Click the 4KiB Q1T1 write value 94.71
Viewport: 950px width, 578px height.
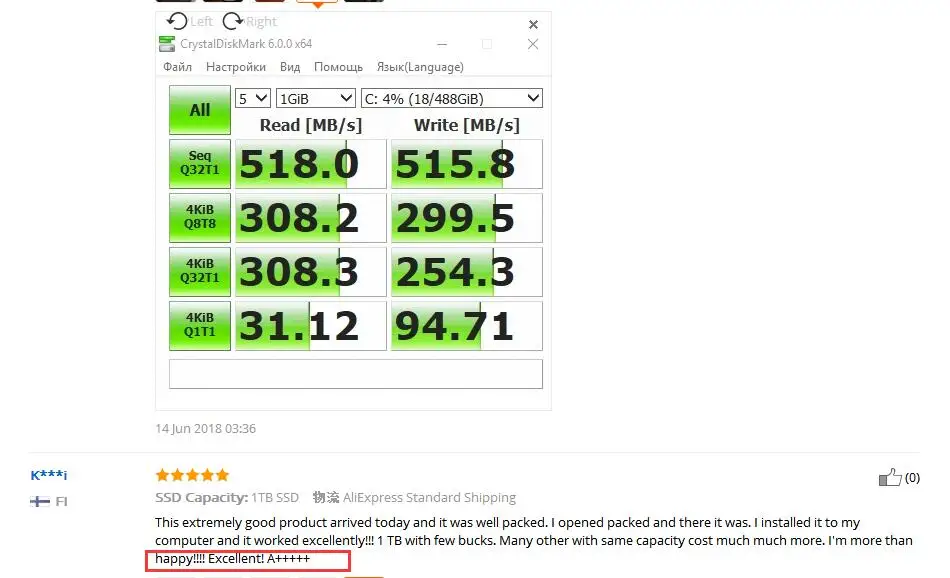tap(467, 325)
